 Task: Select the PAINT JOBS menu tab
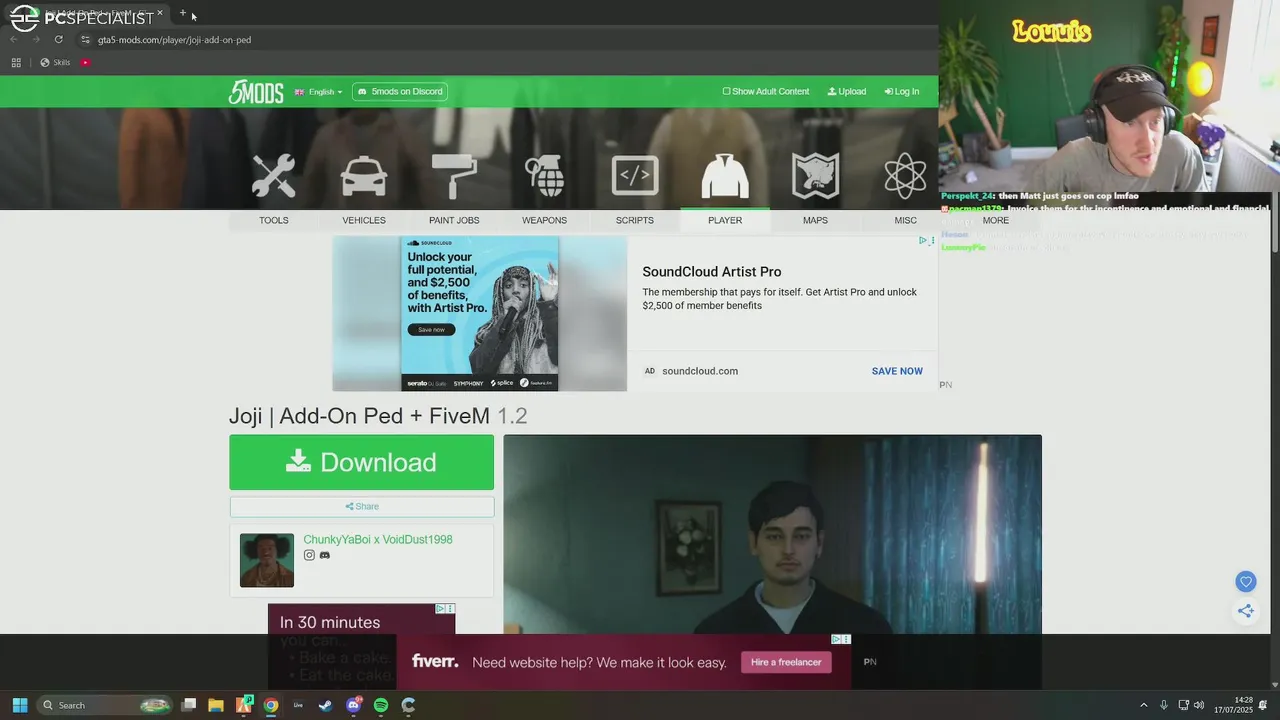[x=454, y=220]
